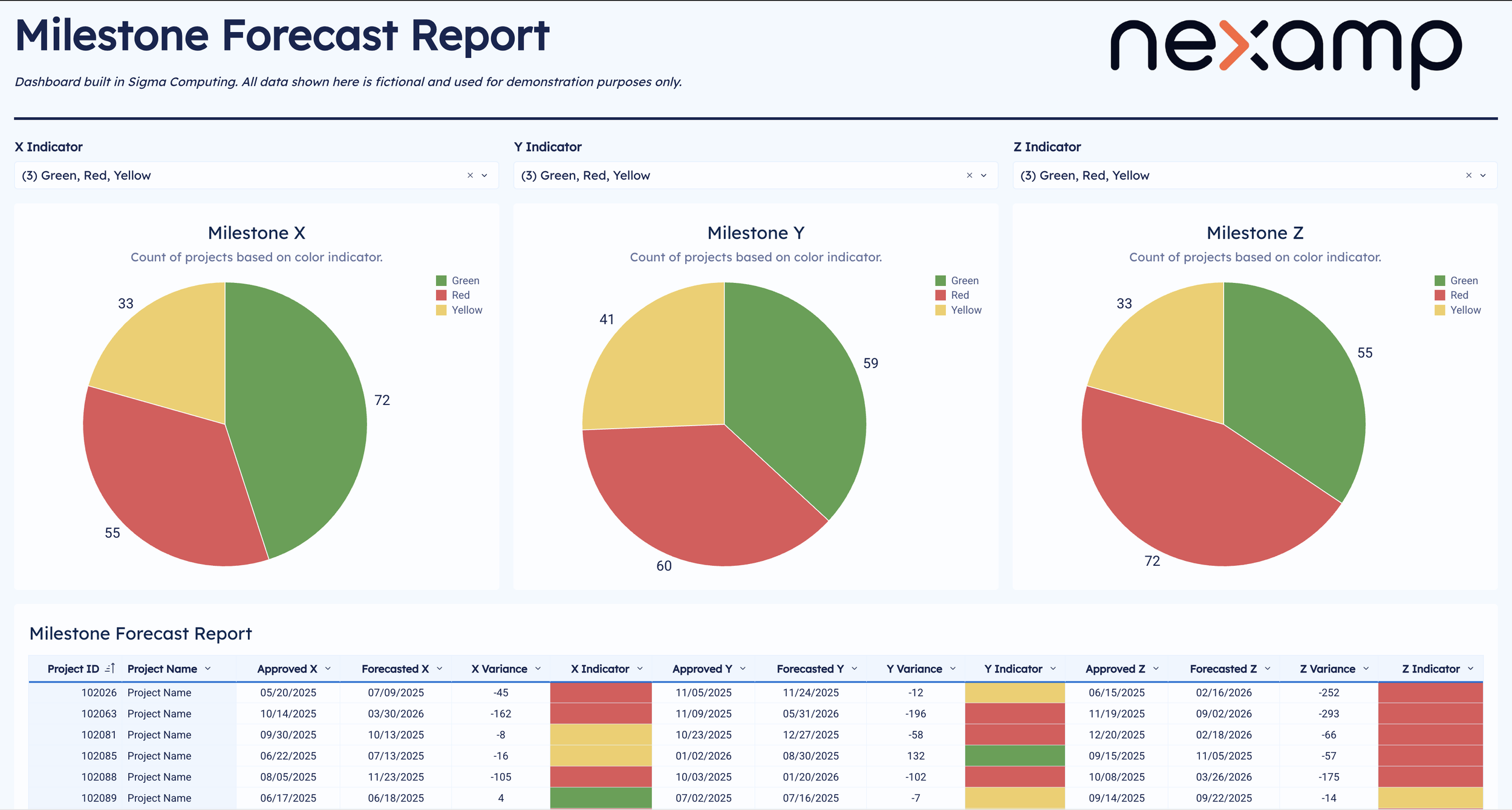
Task: Open the Project Name column menu chevron
Action: tap(208, 669)
